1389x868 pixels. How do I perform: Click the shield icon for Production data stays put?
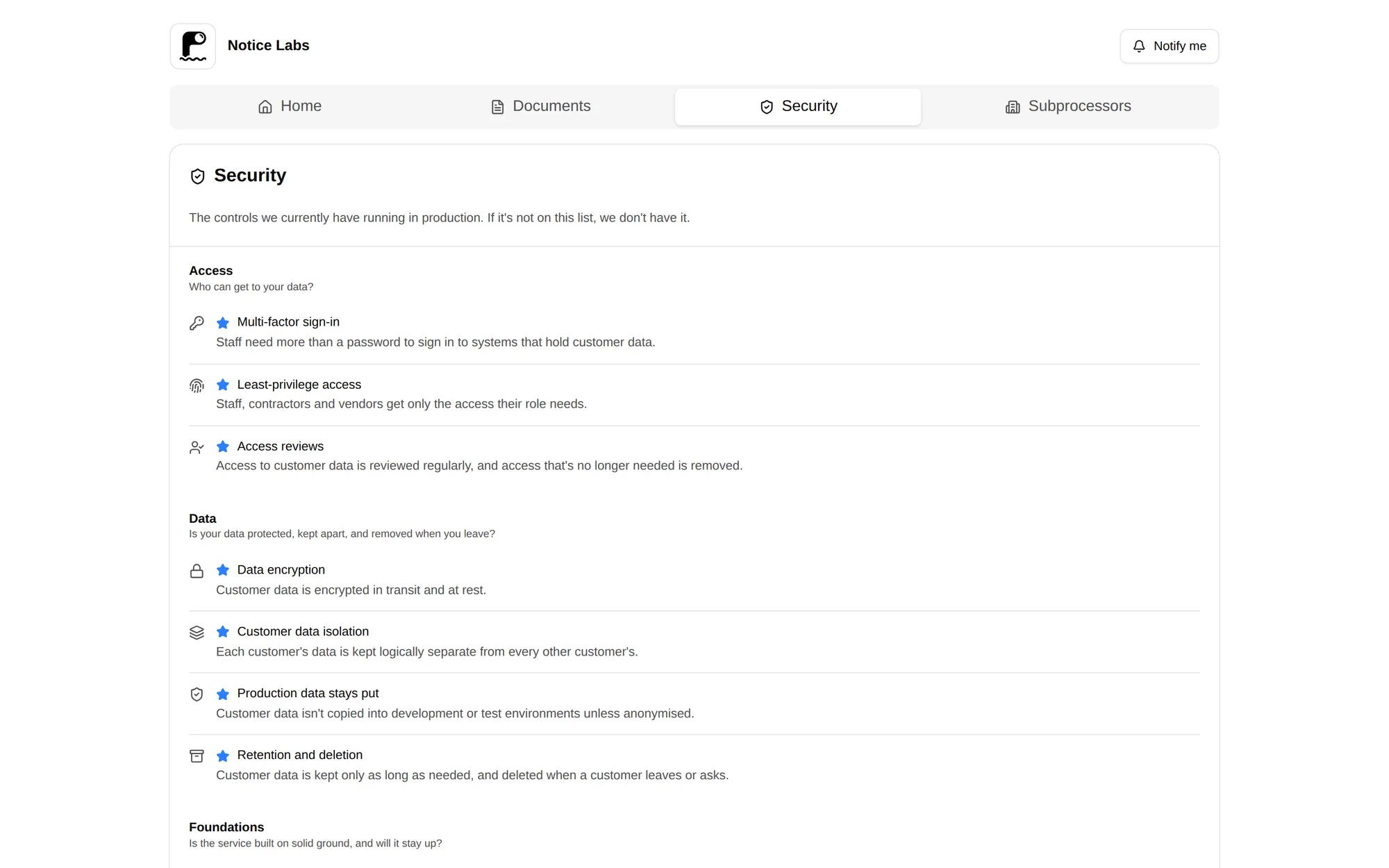[x=197, y=694]
